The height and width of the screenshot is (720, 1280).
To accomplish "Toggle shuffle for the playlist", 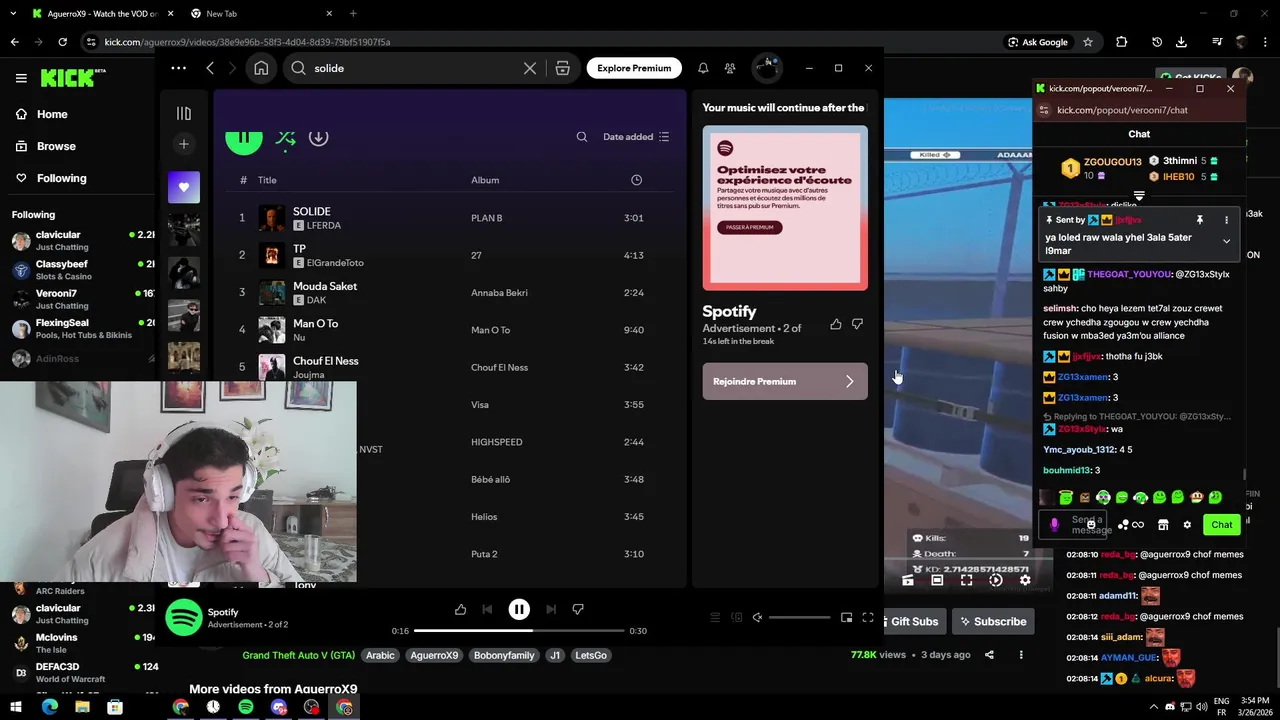I will point(286,139).
